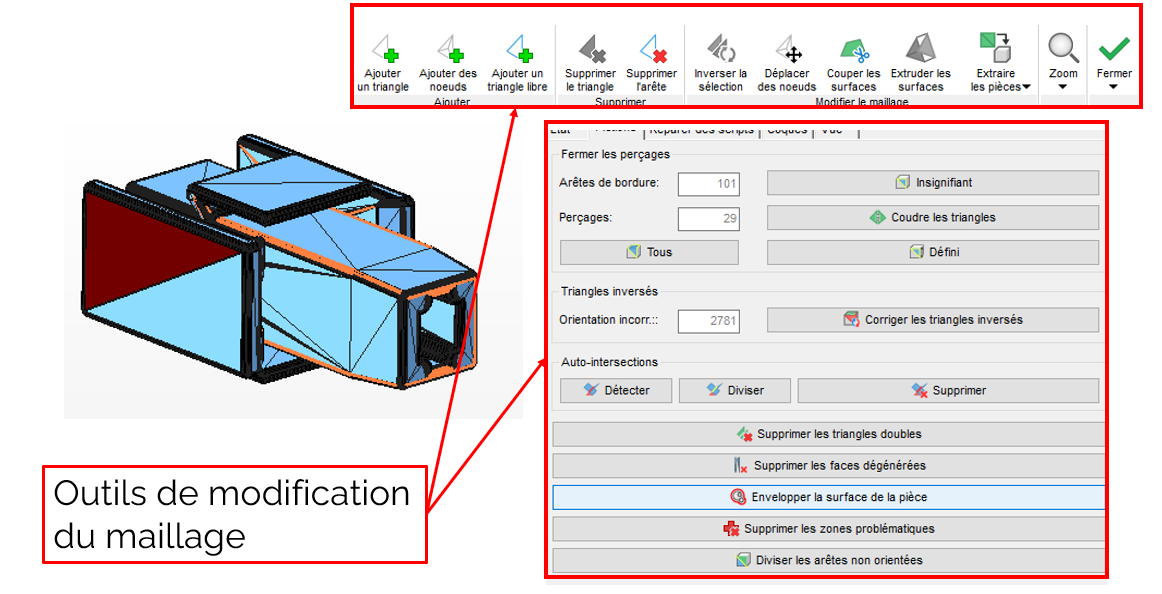This screenshot has height=594, width=1162.
Task: Switch to the Réparer des scripts tab
Action: click(x=702, y=130)
